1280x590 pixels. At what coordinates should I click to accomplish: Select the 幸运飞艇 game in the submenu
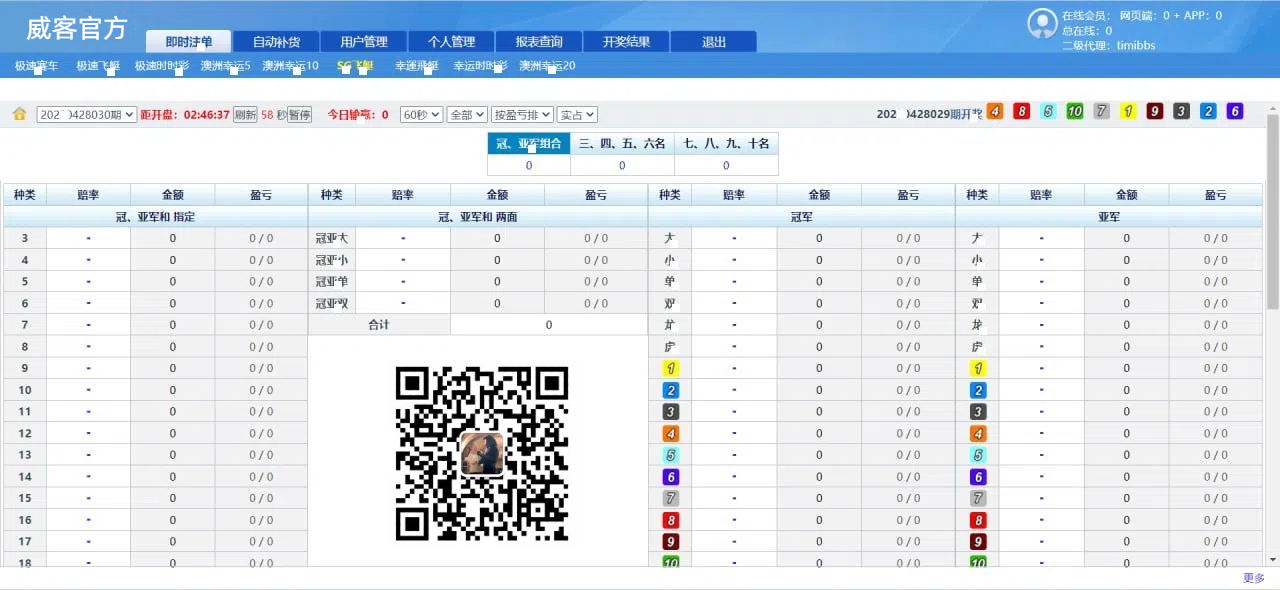point(416,66)
